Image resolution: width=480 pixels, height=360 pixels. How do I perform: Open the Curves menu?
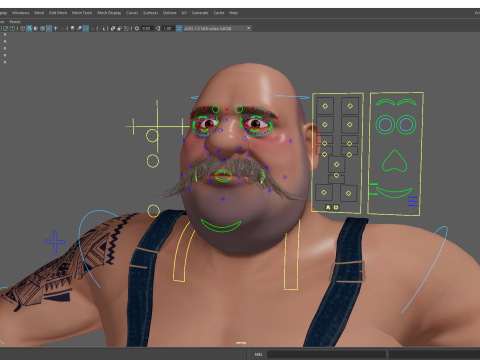click(132, 13)
